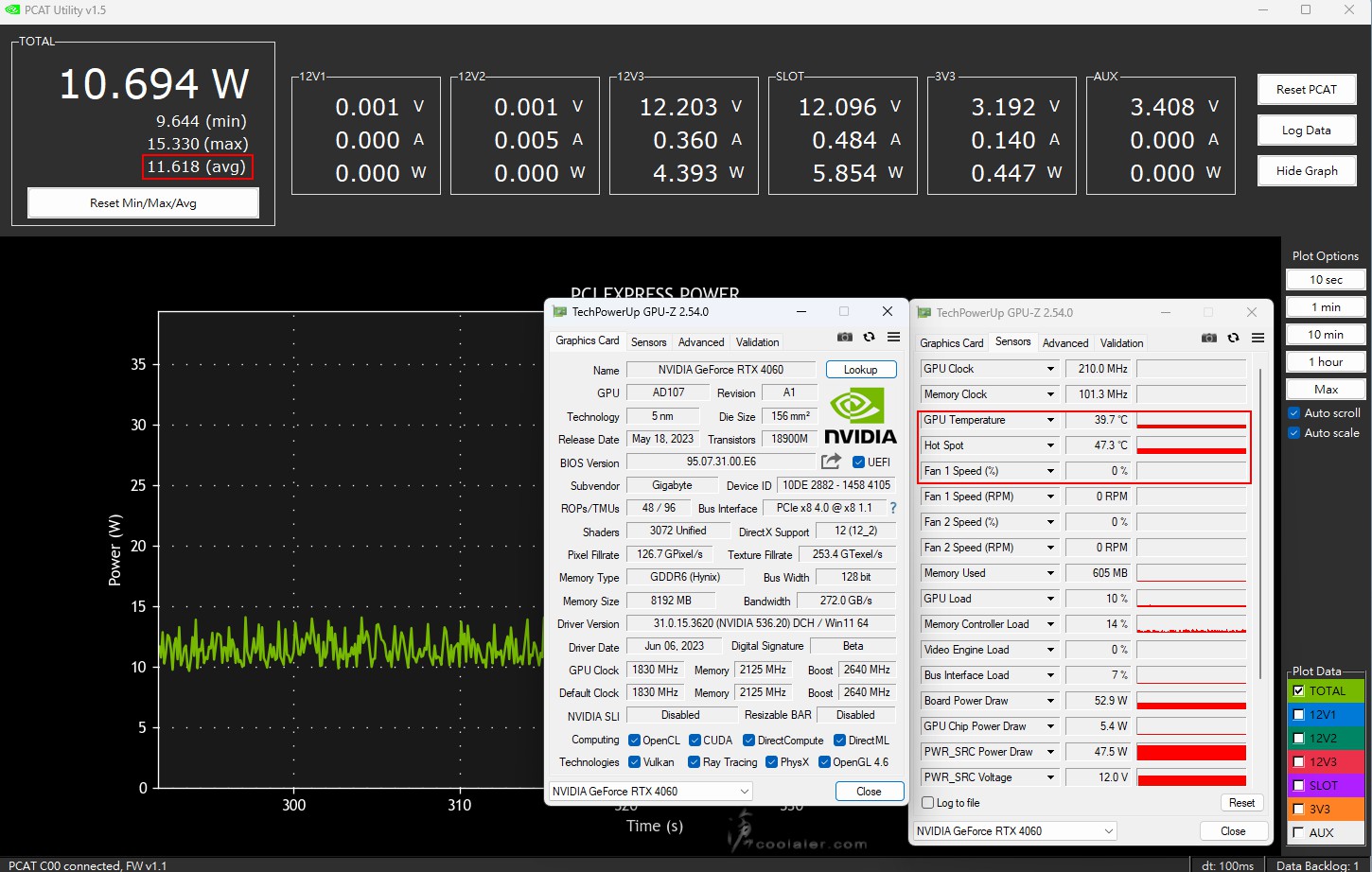Disable Auto scale plot option
The height and width of the screenshot is (872, 1372).
[1293, 433]
